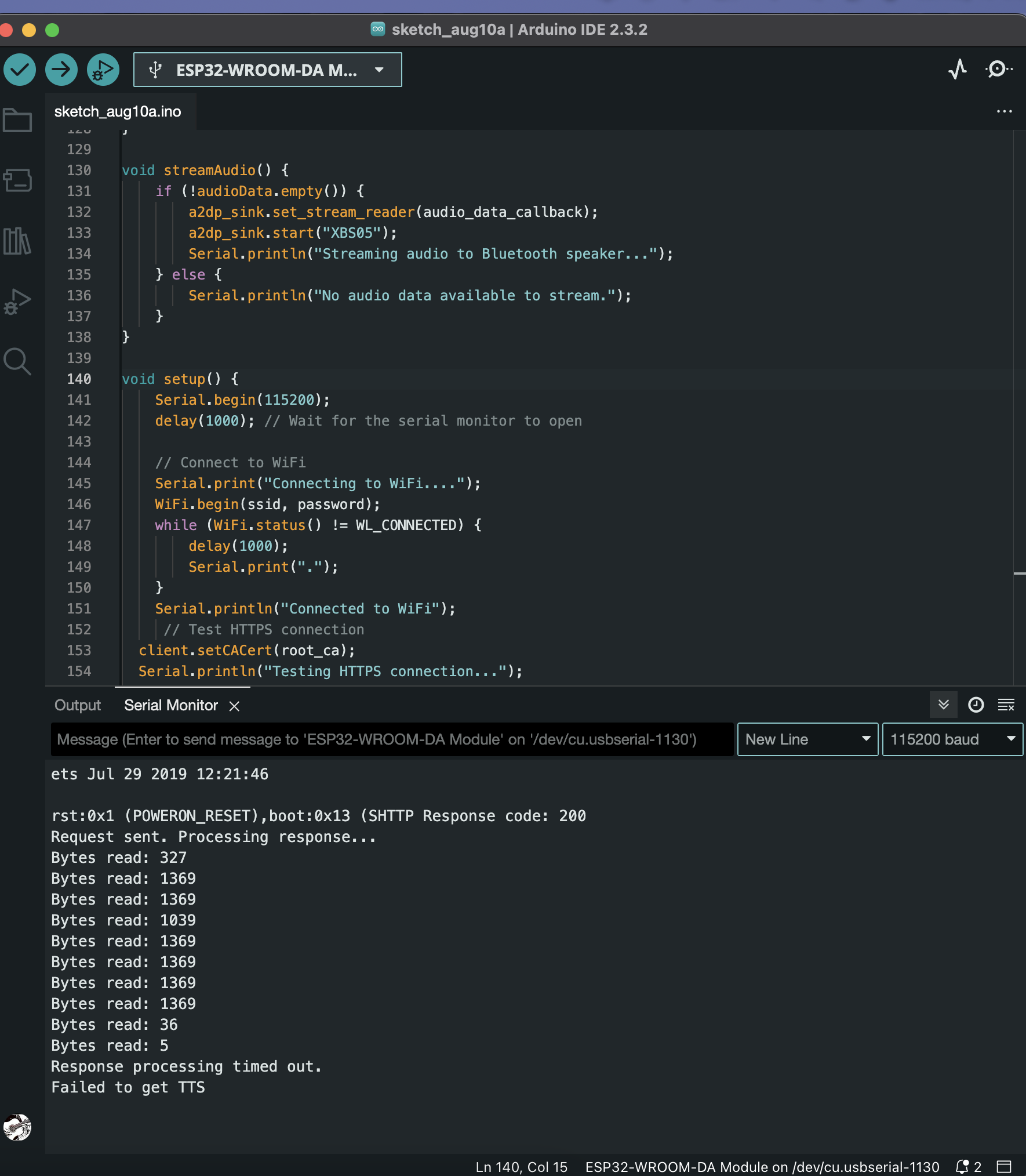
Task: Open the Serial Monitor magnifier icon in toolbar
Action: coord(999,70)
